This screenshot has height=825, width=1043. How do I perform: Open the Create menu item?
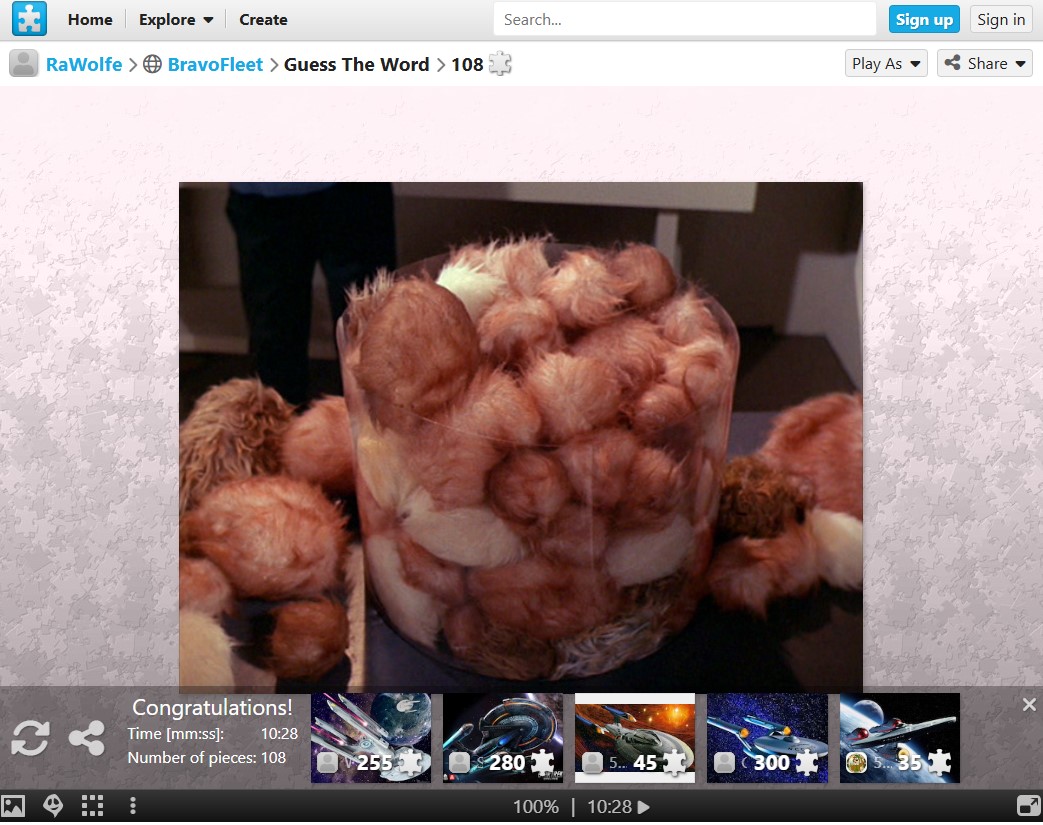[x=263, y=19]
